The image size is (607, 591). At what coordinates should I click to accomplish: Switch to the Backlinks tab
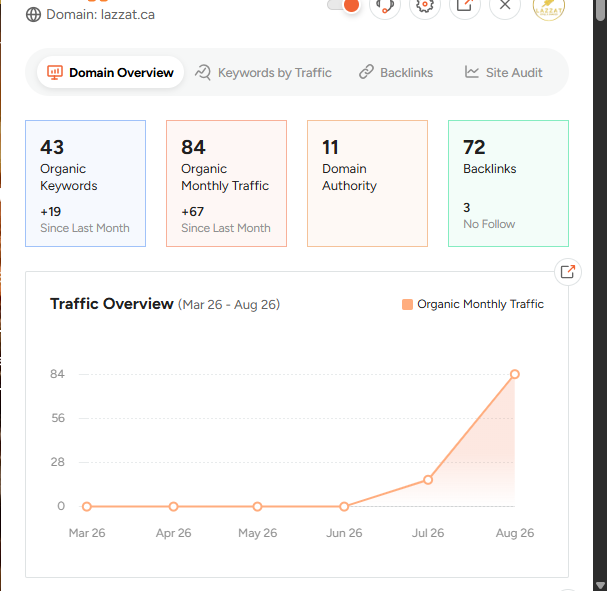click(396, 72)
